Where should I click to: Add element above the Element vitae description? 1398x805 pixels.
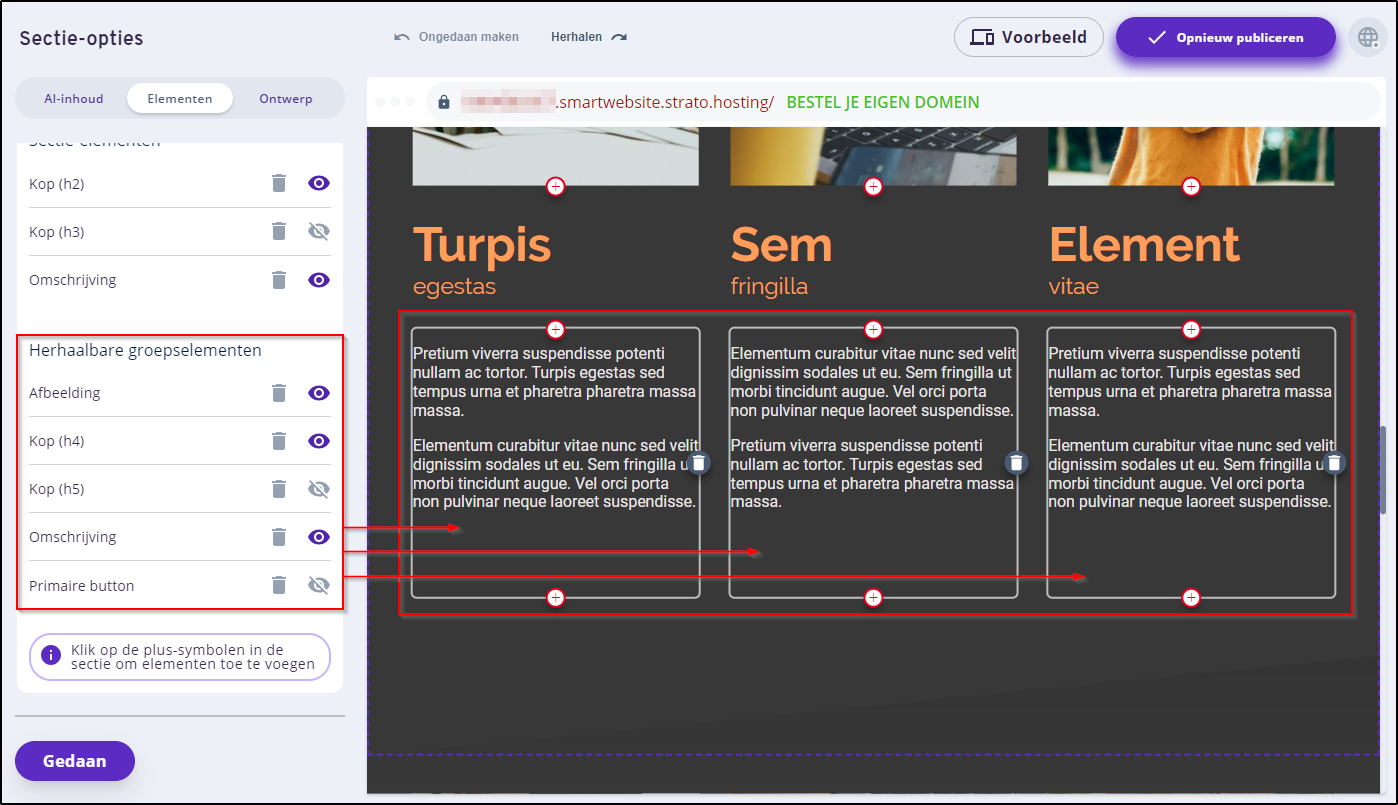(1190, 329)
